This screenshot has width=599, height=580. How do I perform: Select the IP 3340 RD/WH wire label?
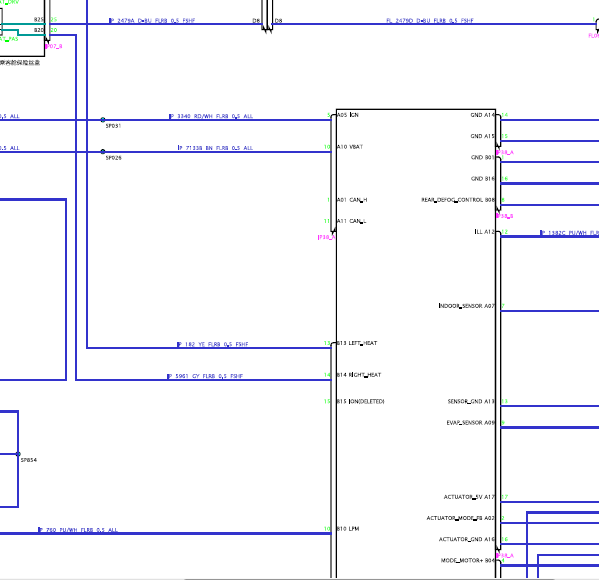pyautogui.click(x=211, y=116)
